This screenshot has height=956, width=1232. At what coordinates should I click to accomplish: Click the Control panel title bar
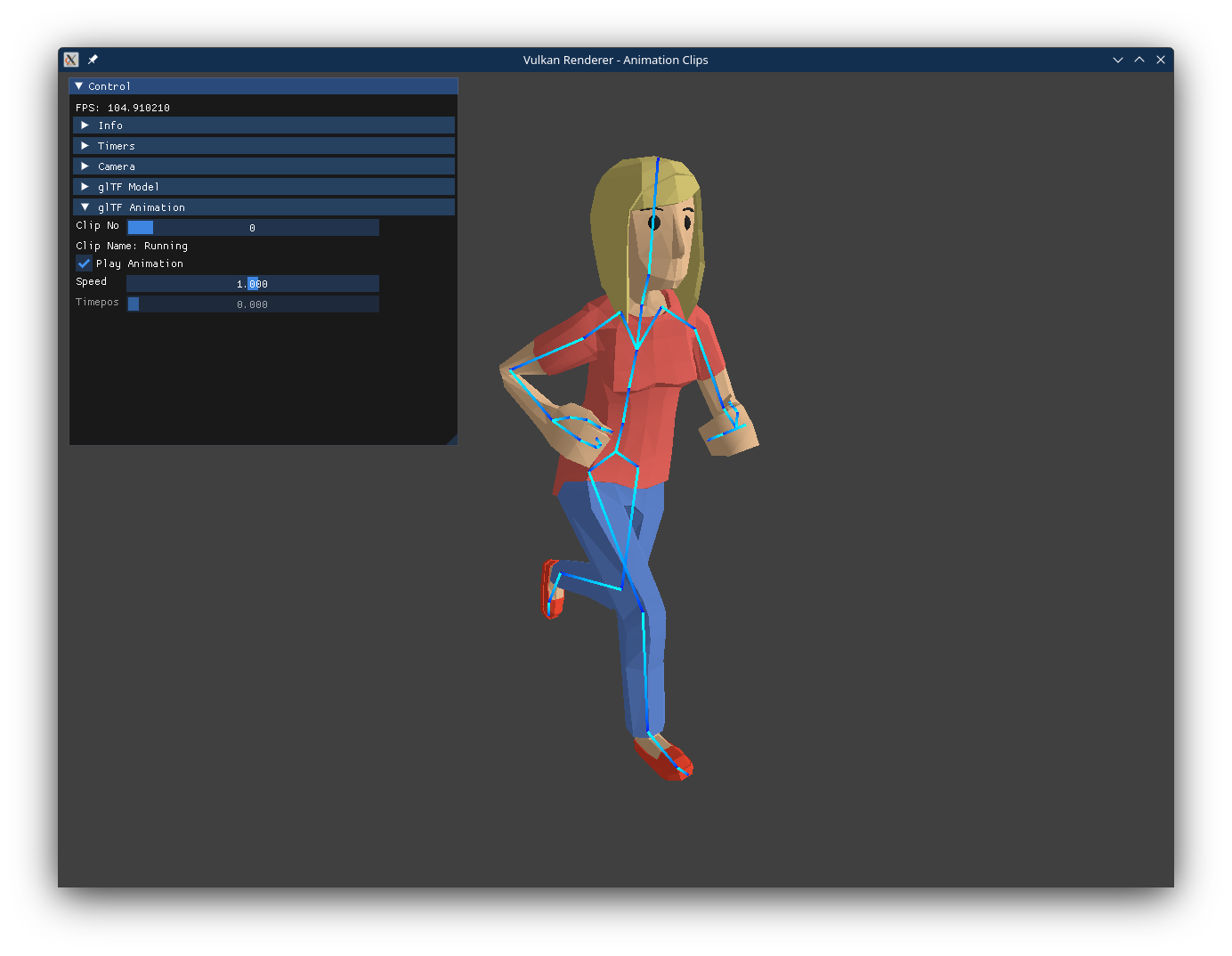pos(267,86)
